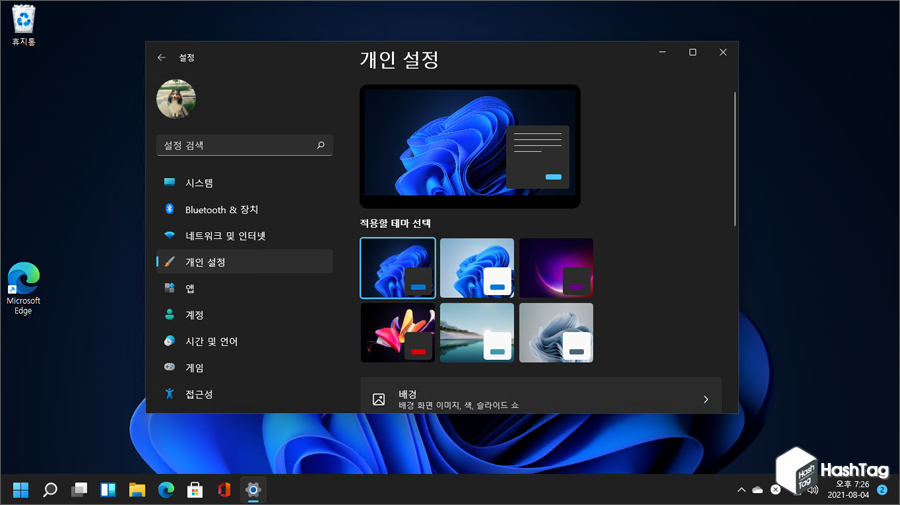Open Task View on taskbar
The height and width of the screenshot is (505, 900).
[79, 490]
